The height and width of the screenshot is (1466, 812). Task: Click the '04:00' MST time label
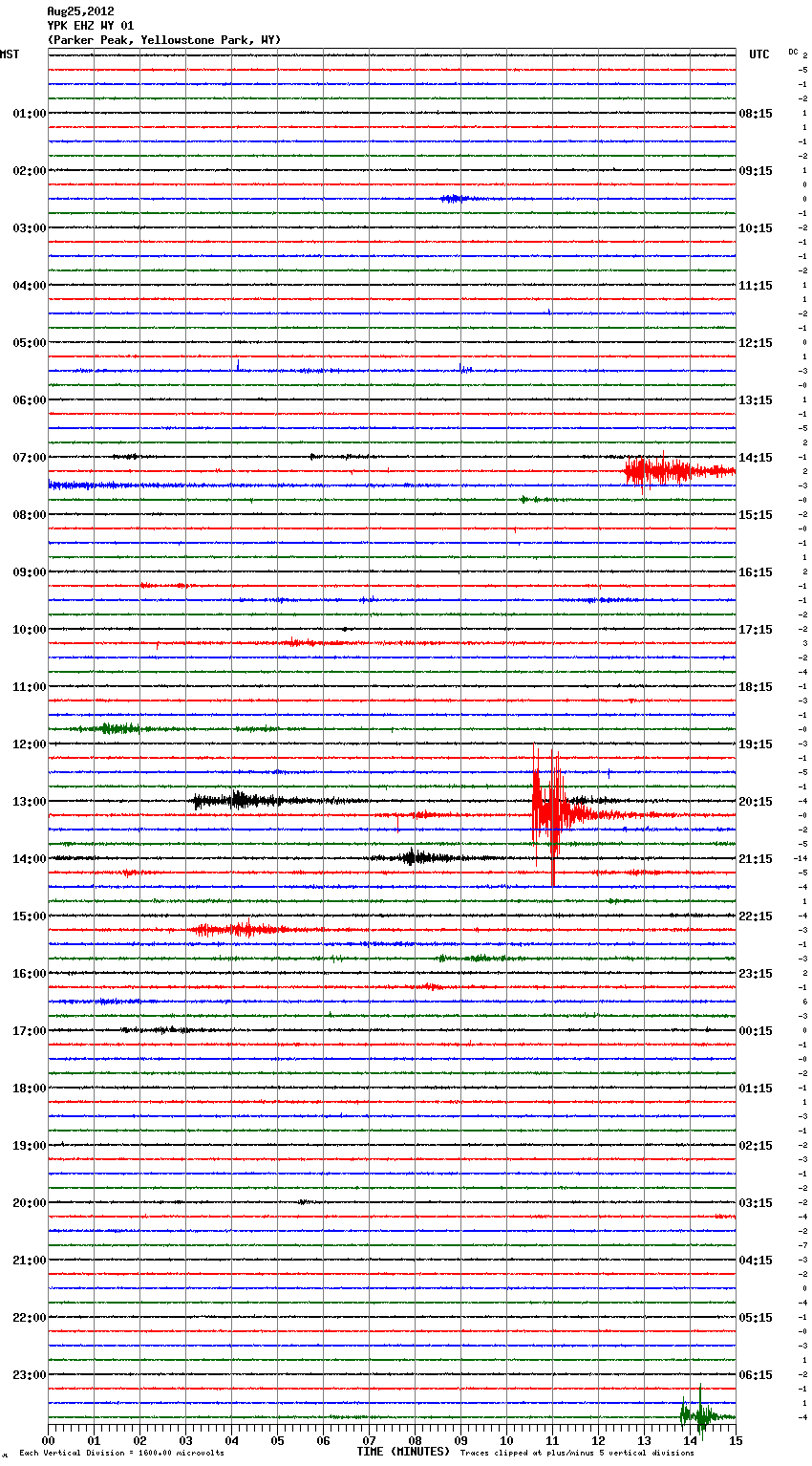pos(30,286)
